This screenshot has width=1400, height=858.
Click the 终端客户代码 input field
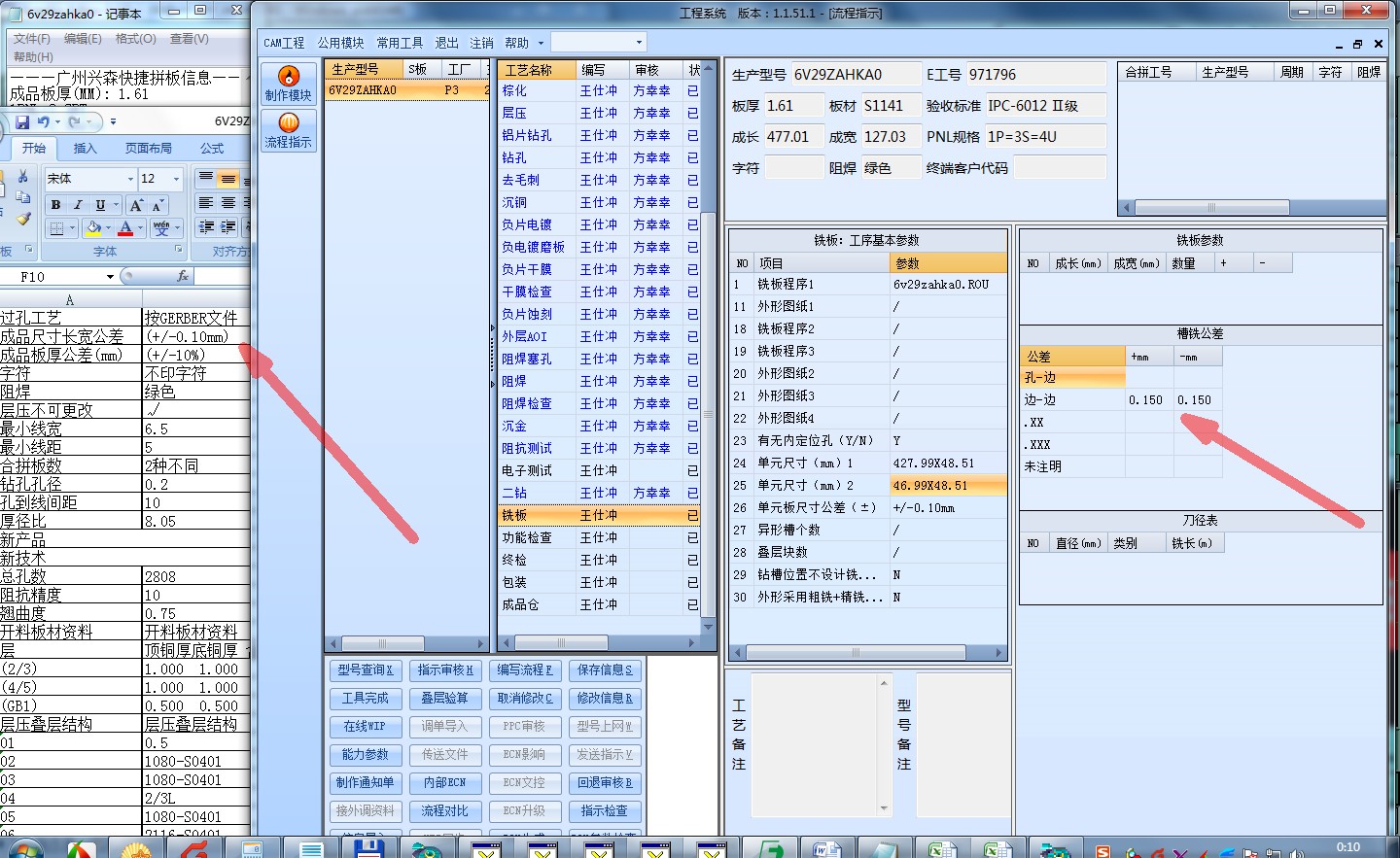pyautogui.click(x=1060, y=168)
